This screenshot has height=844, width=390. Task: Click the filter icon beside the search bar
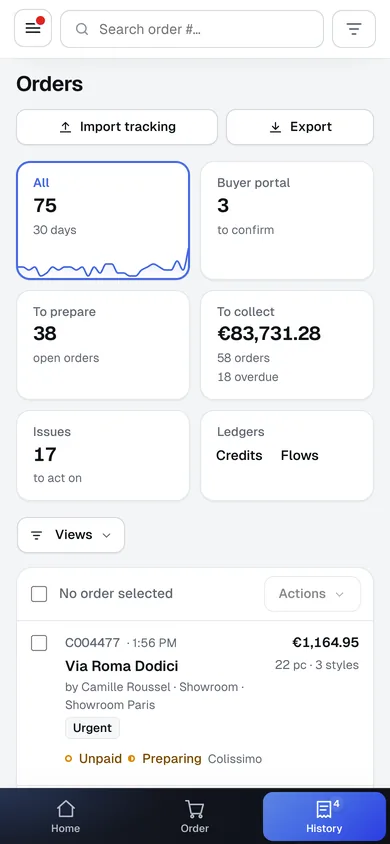tap(353, 29)
